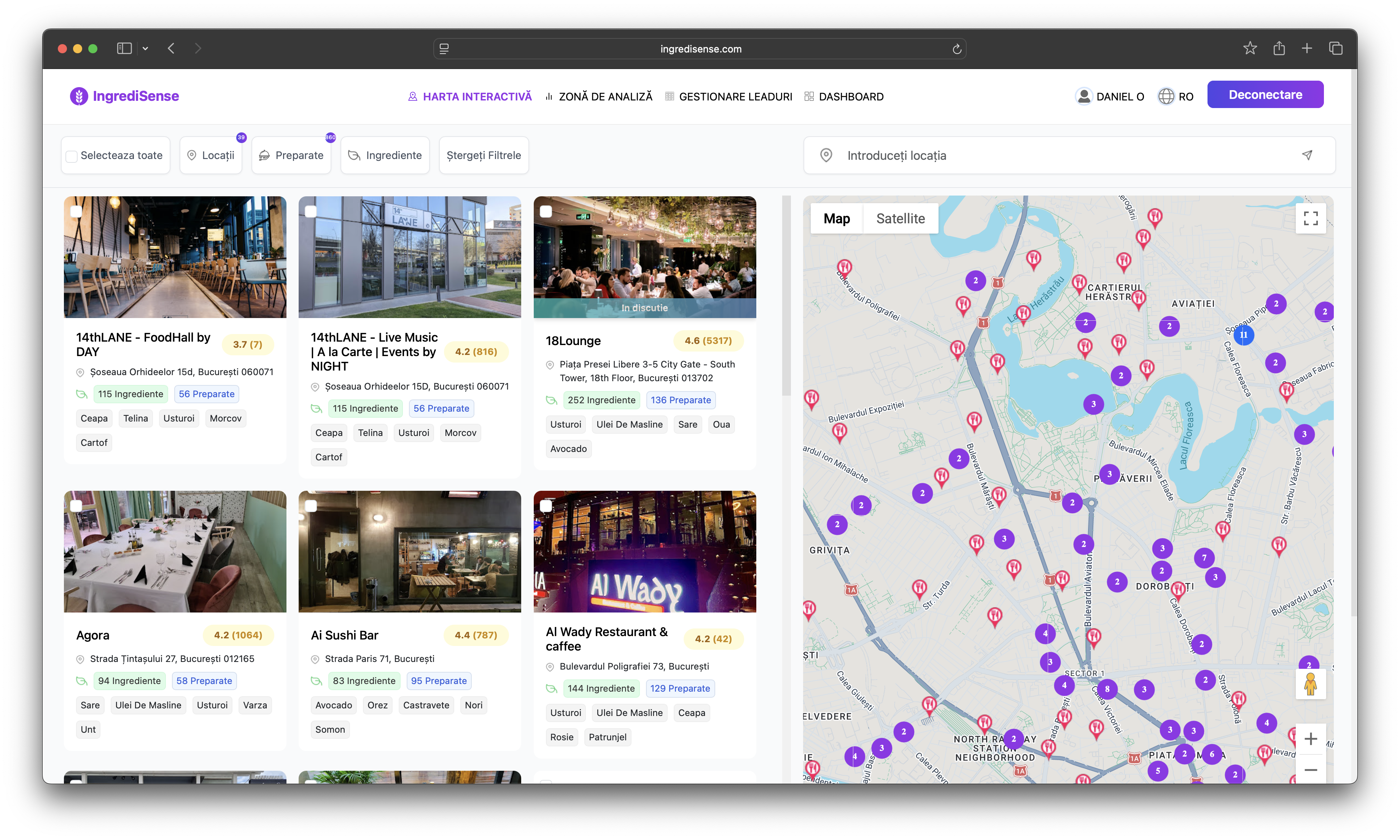
Task: Toggle the map fullscreen icon
Action: click(1311, 218)
